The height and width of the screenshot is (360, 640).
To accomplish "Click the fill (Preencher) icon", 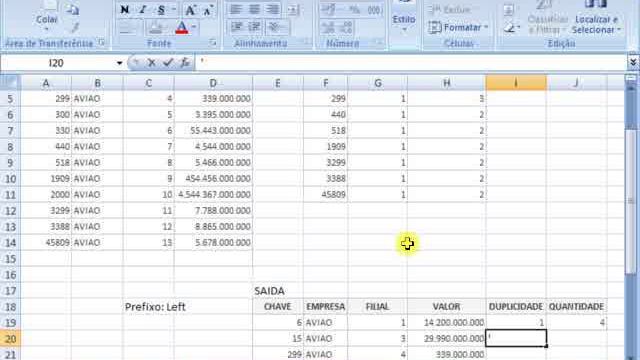I will 509,9.
